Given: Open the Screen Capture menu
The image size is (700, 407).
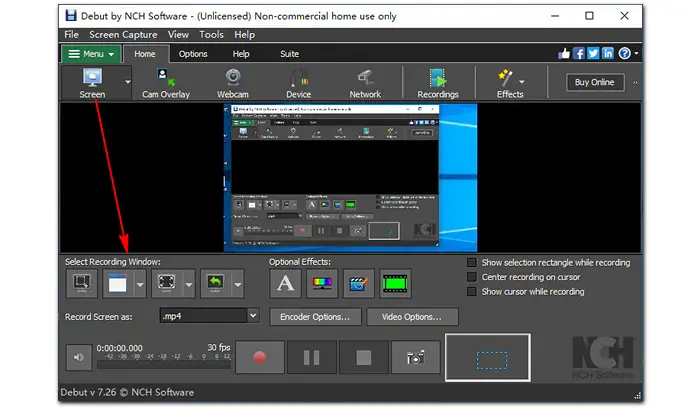Looking at the screenshot, I should pos(123,34).
